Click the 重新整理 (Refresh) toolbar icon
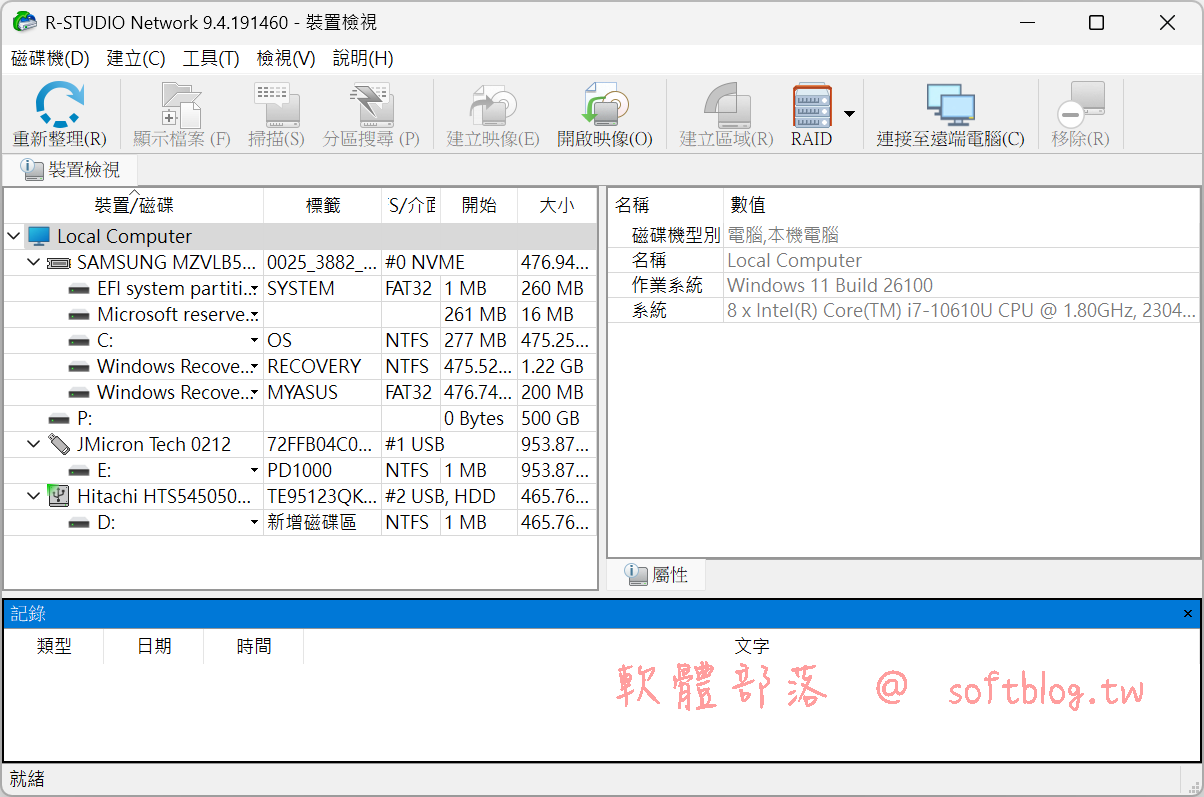The height and width of the screenshot is (797, 1204). [x=60, y=105]
